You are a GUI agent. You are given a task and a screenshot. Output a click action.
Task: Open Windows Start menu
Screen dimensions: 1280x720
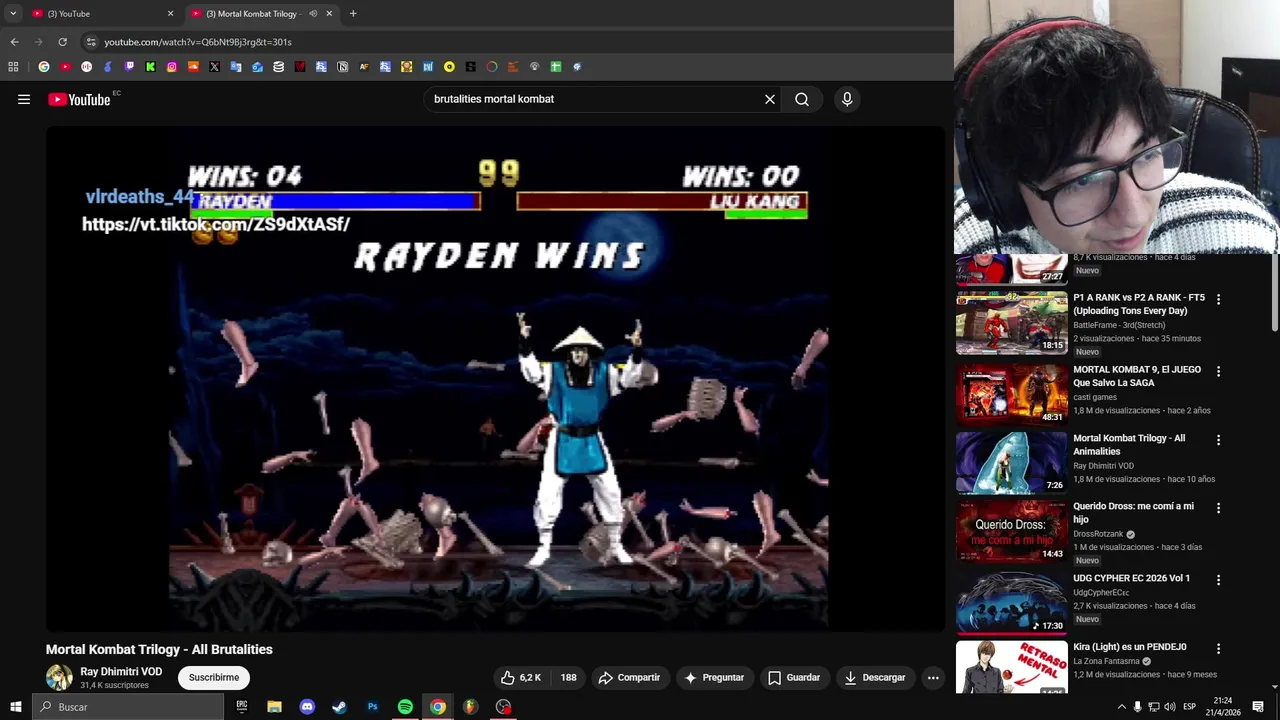click(15, 707)
